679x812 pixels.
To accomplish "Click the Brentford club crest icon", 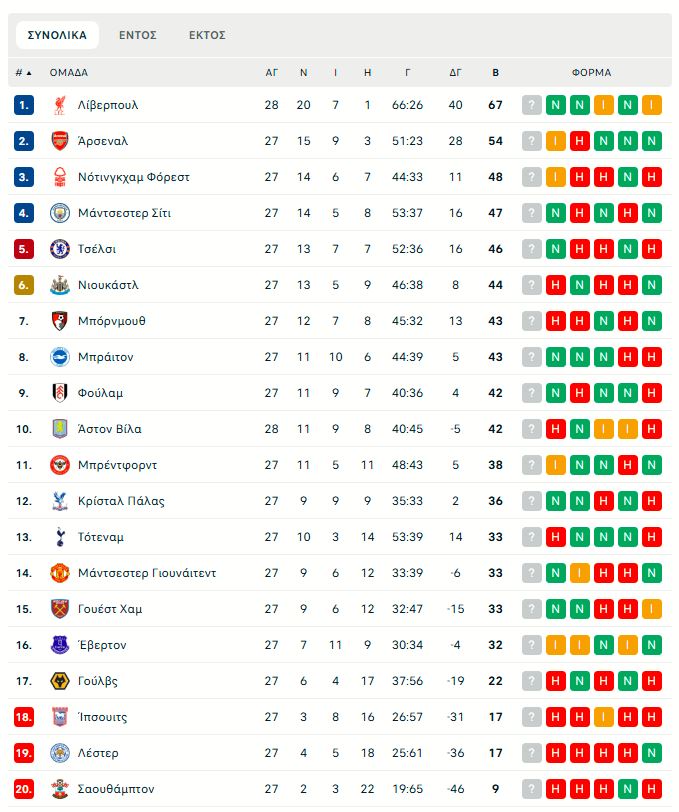I will [x=60, y=465].
